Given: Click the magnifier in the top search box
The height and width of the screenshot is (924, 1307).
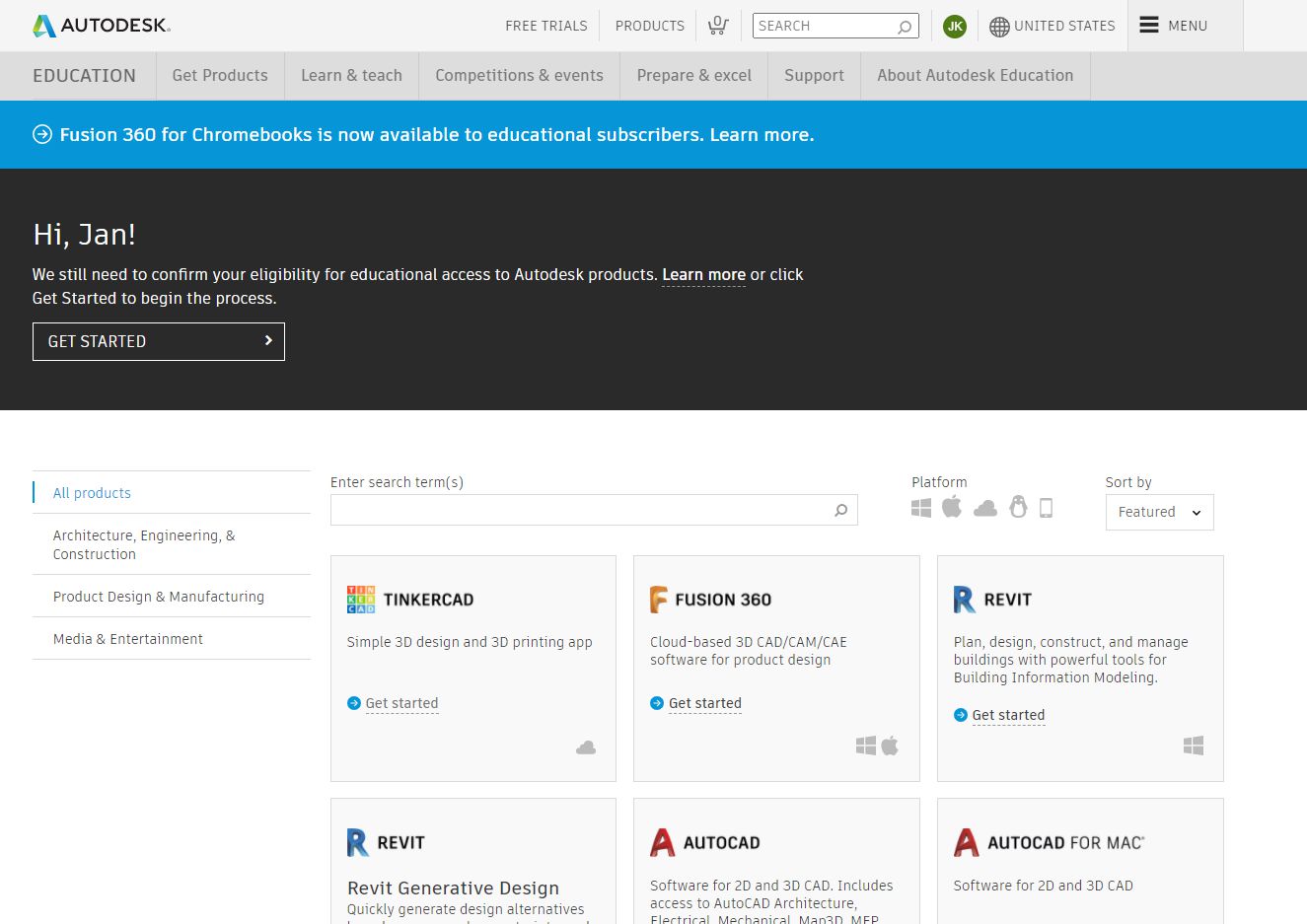Looking at the screenshot, I should point(905,27).
